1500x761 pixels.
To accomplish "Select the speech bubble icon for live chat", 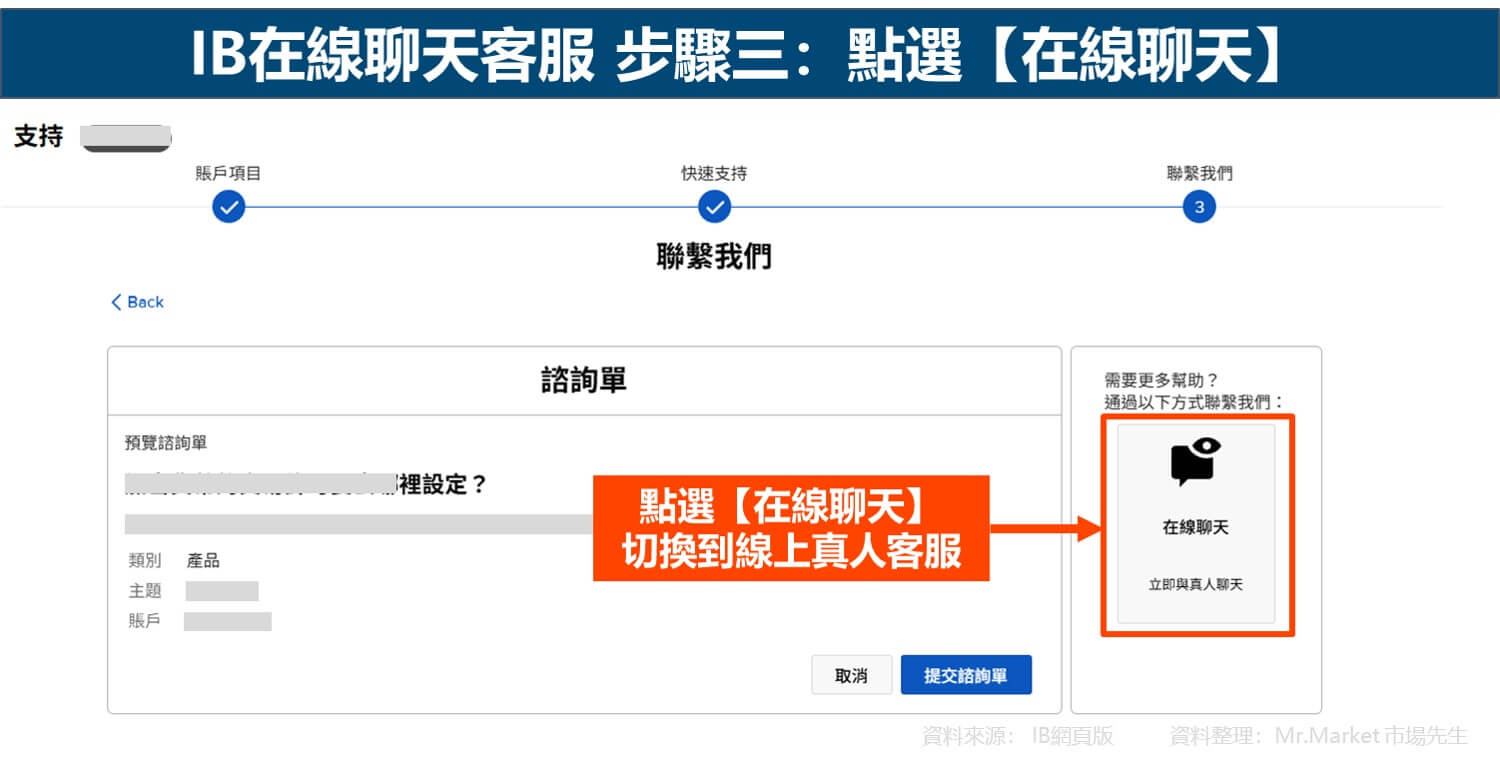I will pos(1197,461).
